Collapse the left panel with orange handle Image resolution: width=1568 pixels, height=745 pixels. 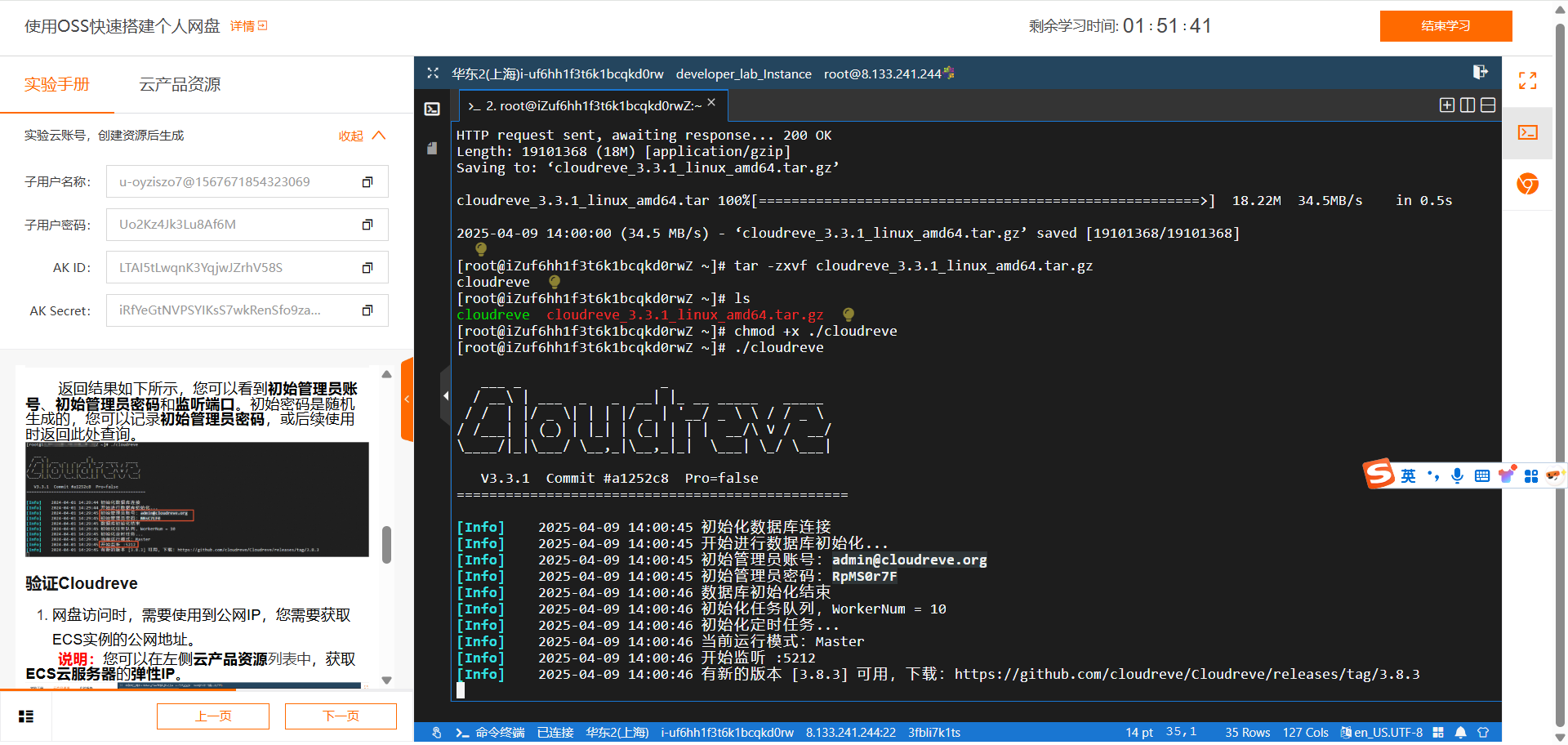tap(407, 399)
